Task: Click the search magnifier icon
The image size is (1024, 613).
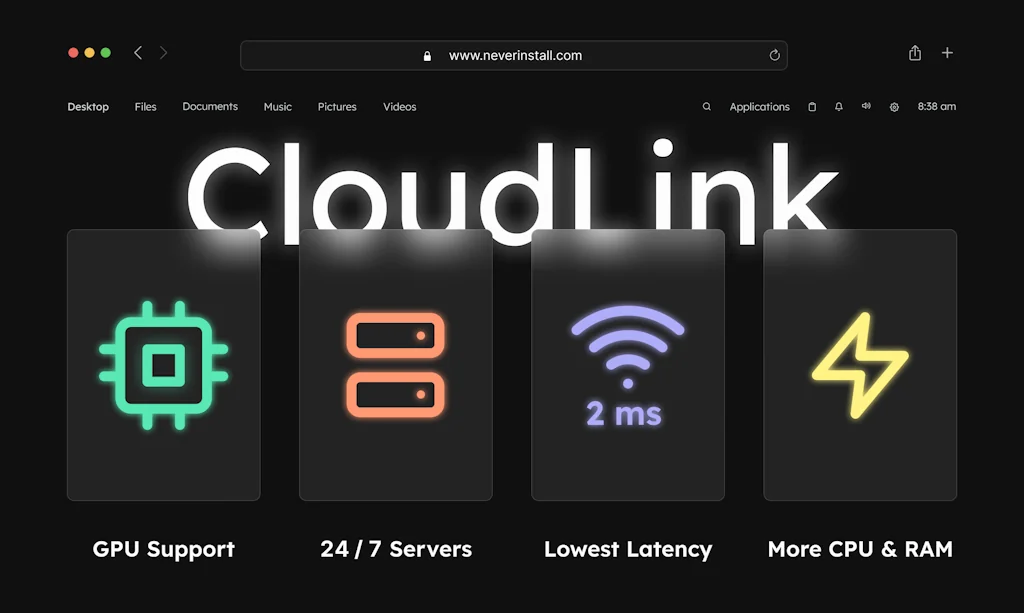Action: tap(707, 107)
